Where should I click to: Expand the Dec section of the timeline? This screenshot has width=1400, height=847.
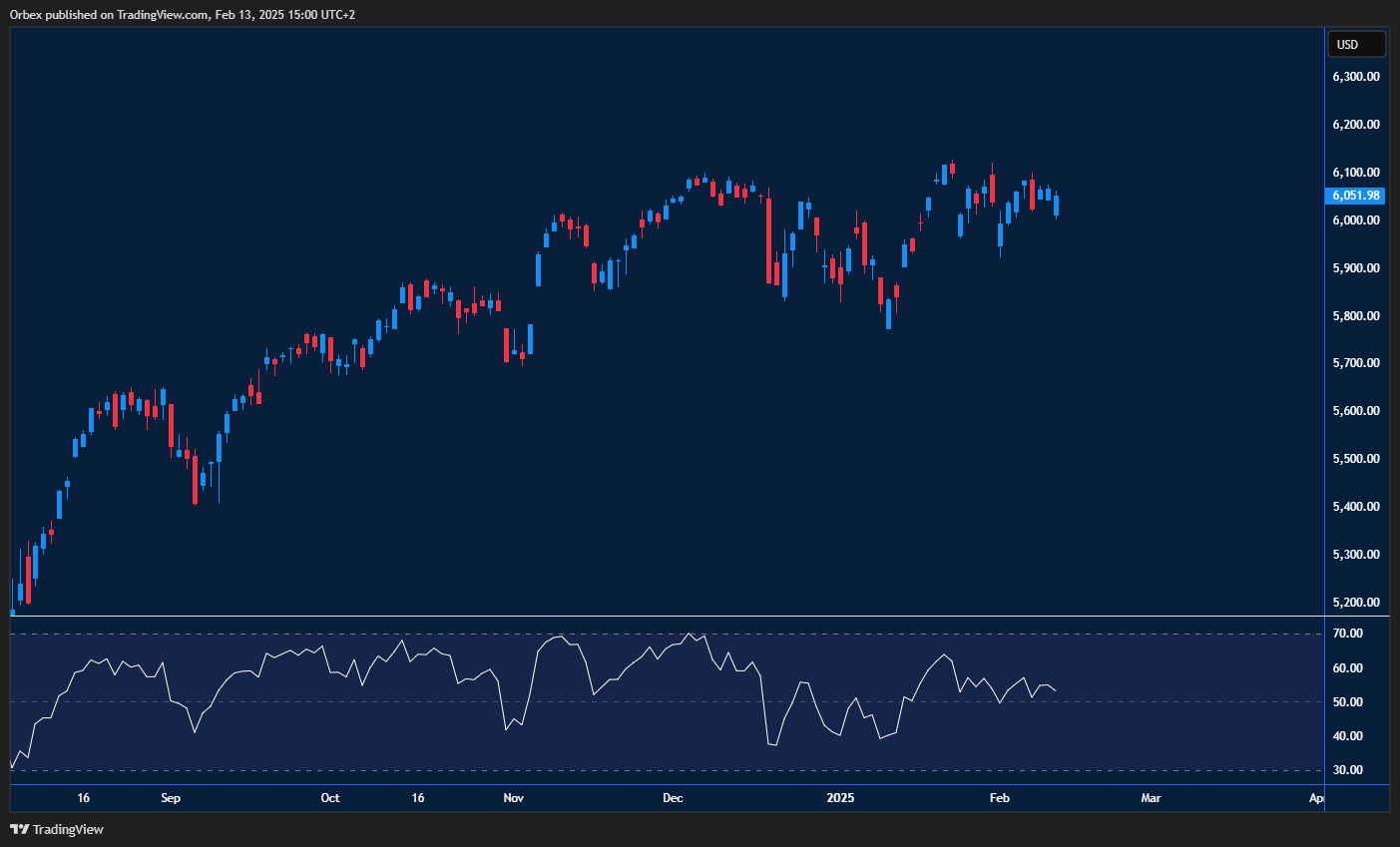(x=673, y=798)
